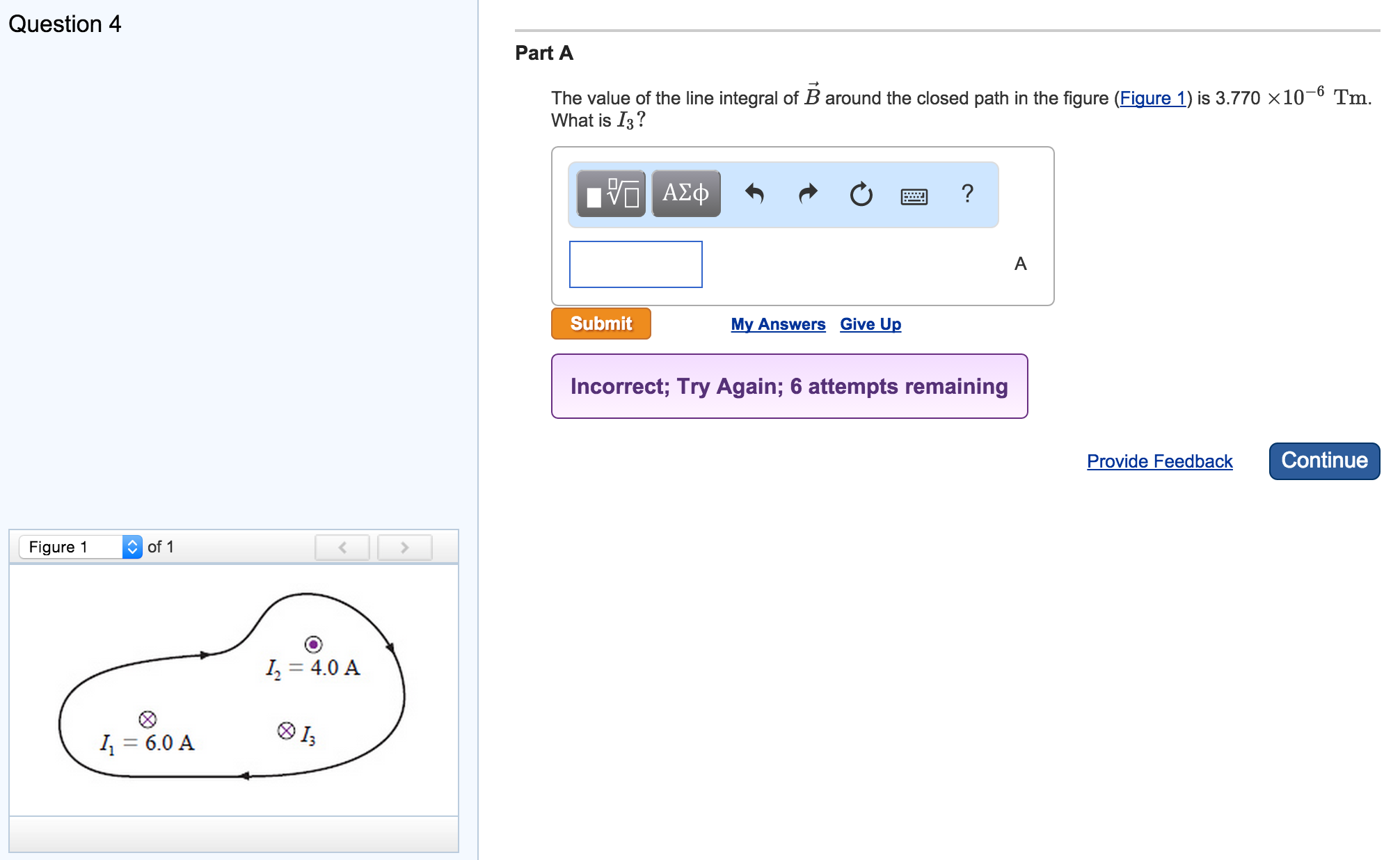Click the undo arrow icon
This screenshot has width=1400, height=860.
coord(754,193)
